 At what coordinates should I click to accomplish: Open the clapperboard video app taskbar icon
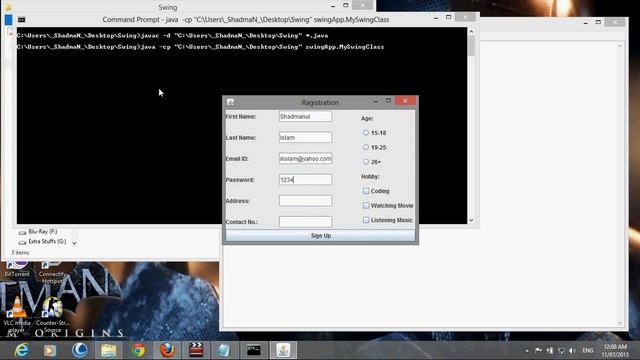point(196,350)
